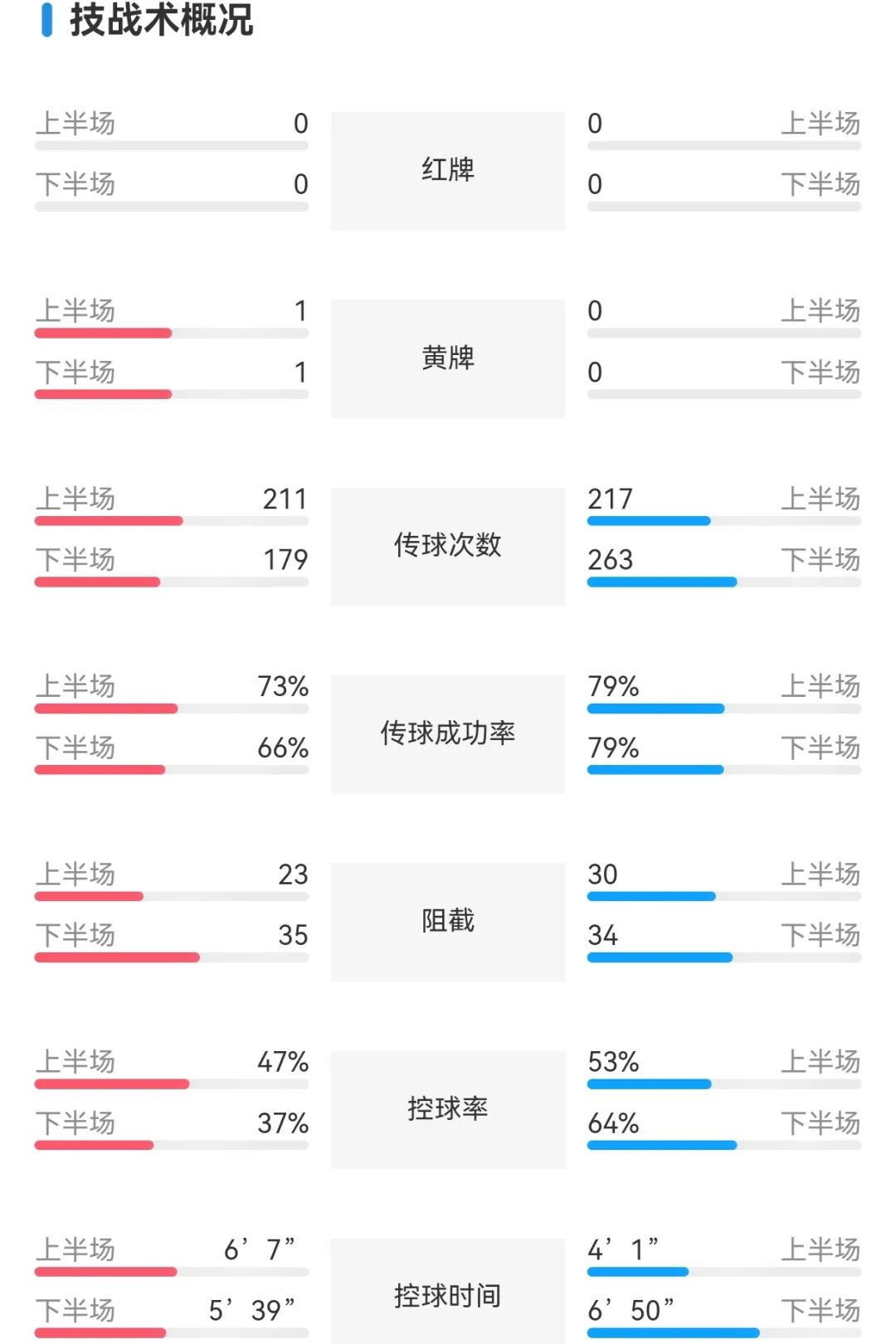
Task: Click the blue bar under 263 passes
Action: 661,582
